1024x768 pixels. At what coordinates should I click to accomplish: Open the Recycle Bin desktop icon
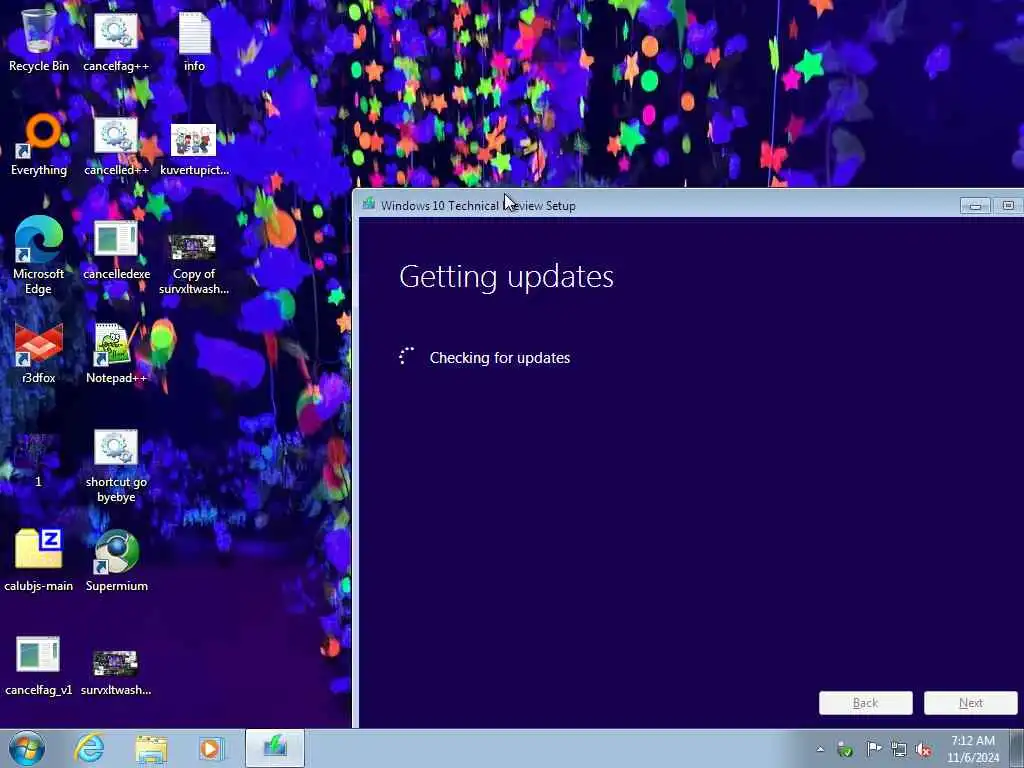39,40
